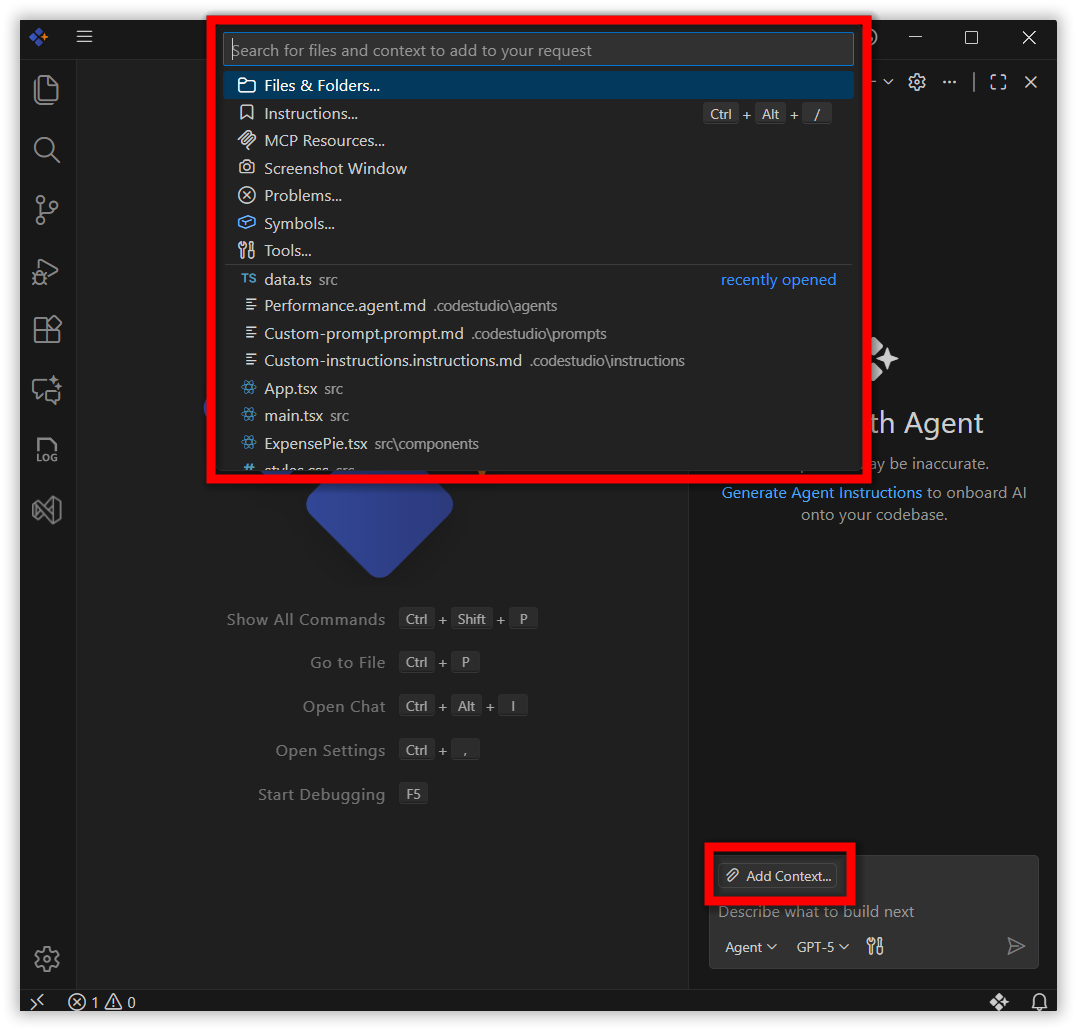Viewport: 1077px width, 1031px height.
Task: Open the Agent mode dropdown
Action: pos(749,946)
